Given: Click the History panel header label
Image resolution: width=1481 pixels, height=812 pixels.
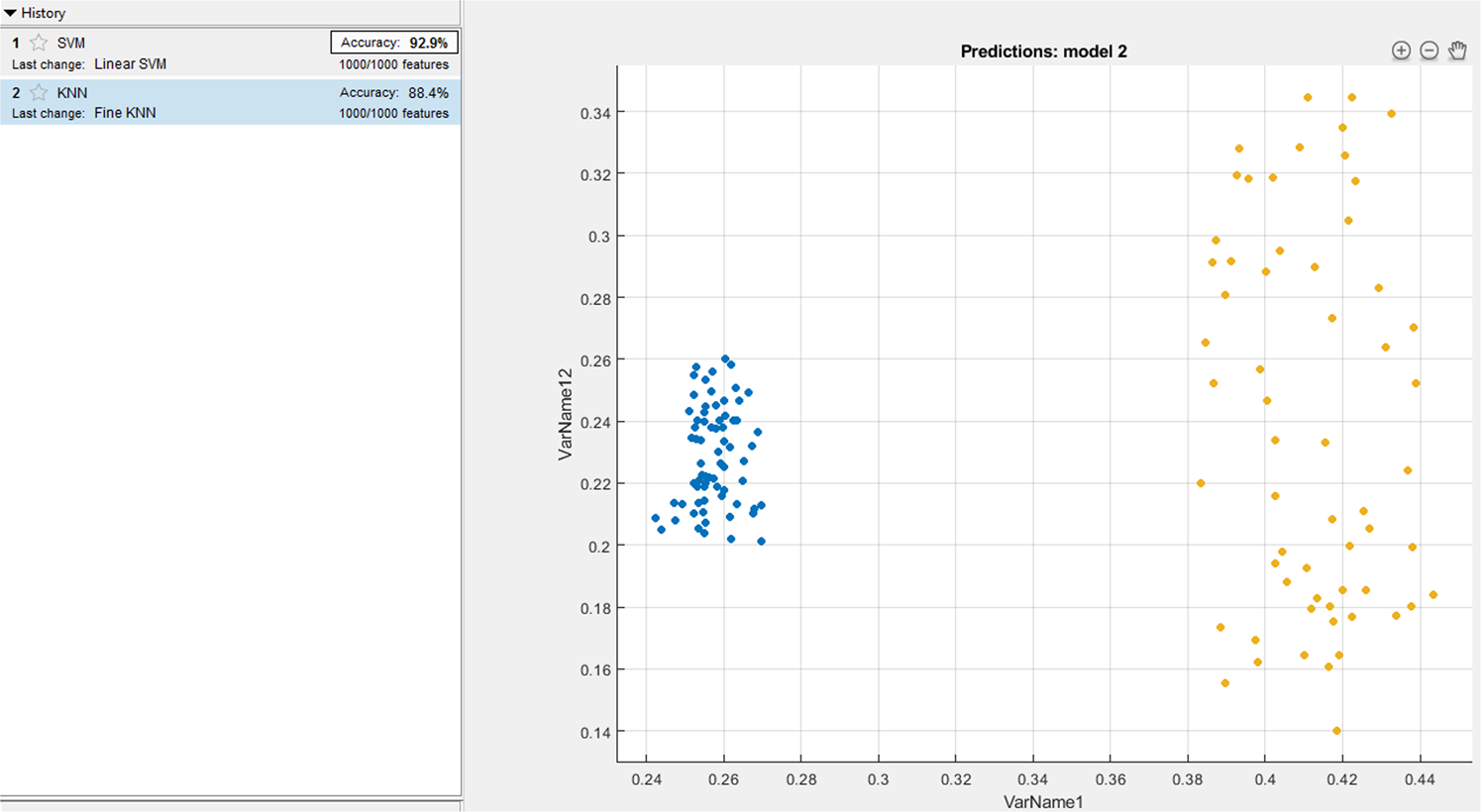Looking at the screenshot, I should coord(43,13).
